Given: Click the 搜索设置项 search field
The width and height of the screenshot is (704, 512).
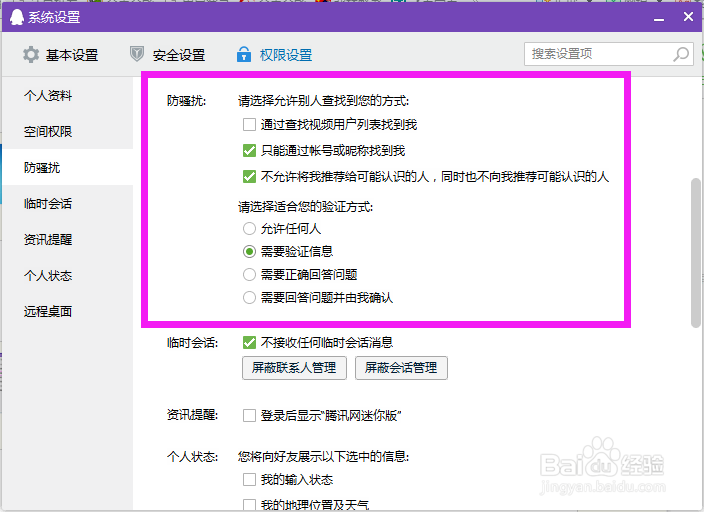Looking at the screenshot, I should tap(609, 54).
